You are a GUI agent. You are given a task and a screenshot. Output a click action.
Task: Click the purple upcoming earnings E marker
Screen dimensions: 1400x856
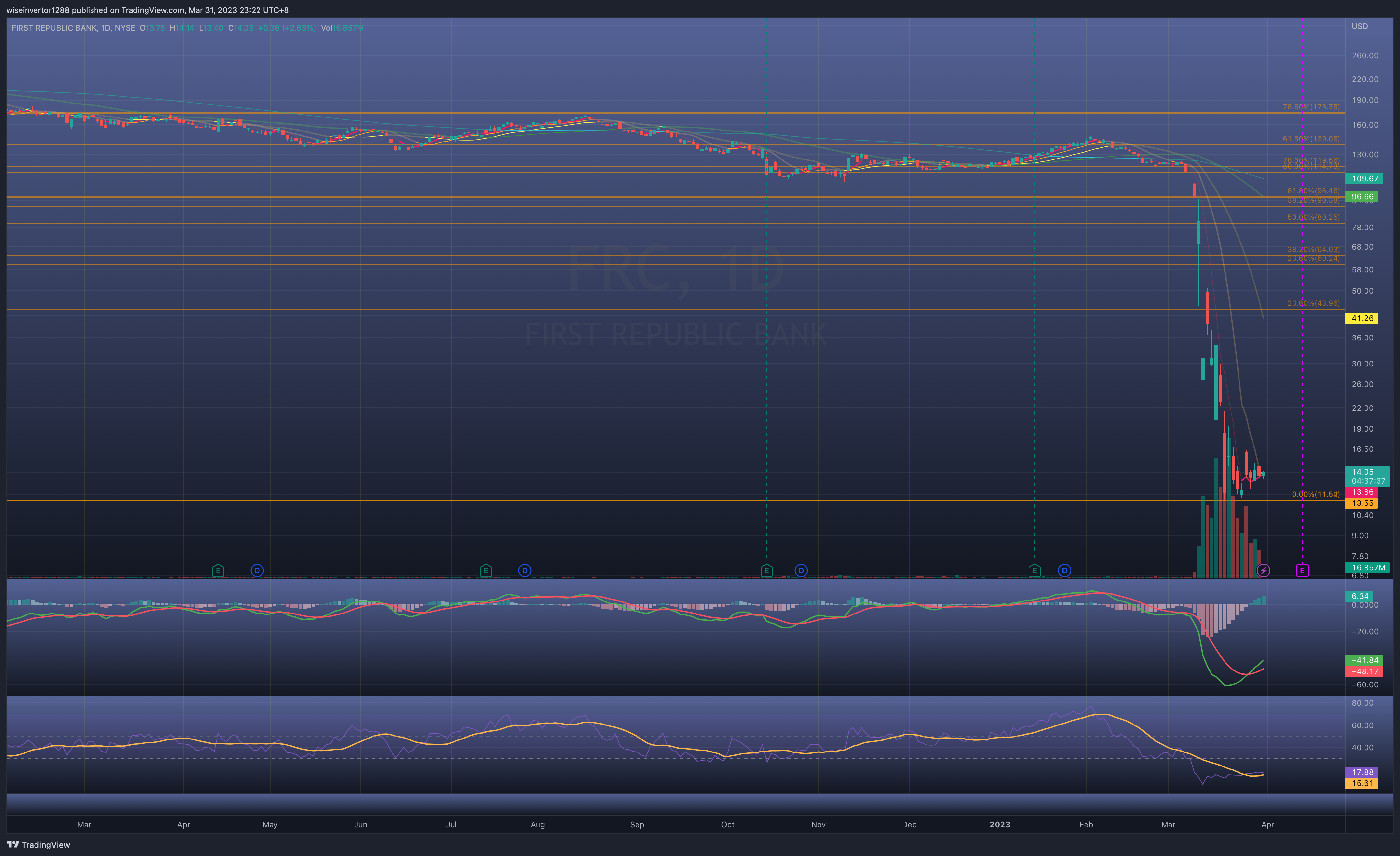point(1302,570)
